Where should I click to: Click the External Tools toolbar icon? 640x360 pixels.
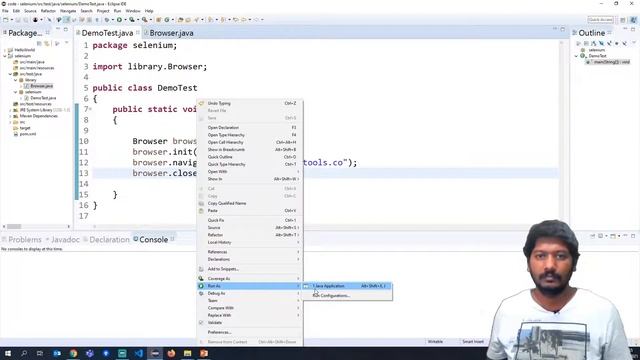click(x=144, y=20)
